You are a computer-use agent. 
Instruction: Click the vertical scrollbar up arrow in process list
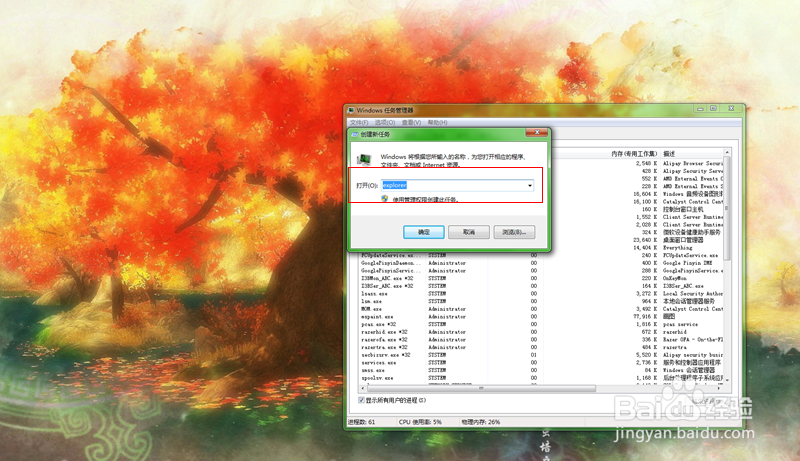tap(727, 152)
